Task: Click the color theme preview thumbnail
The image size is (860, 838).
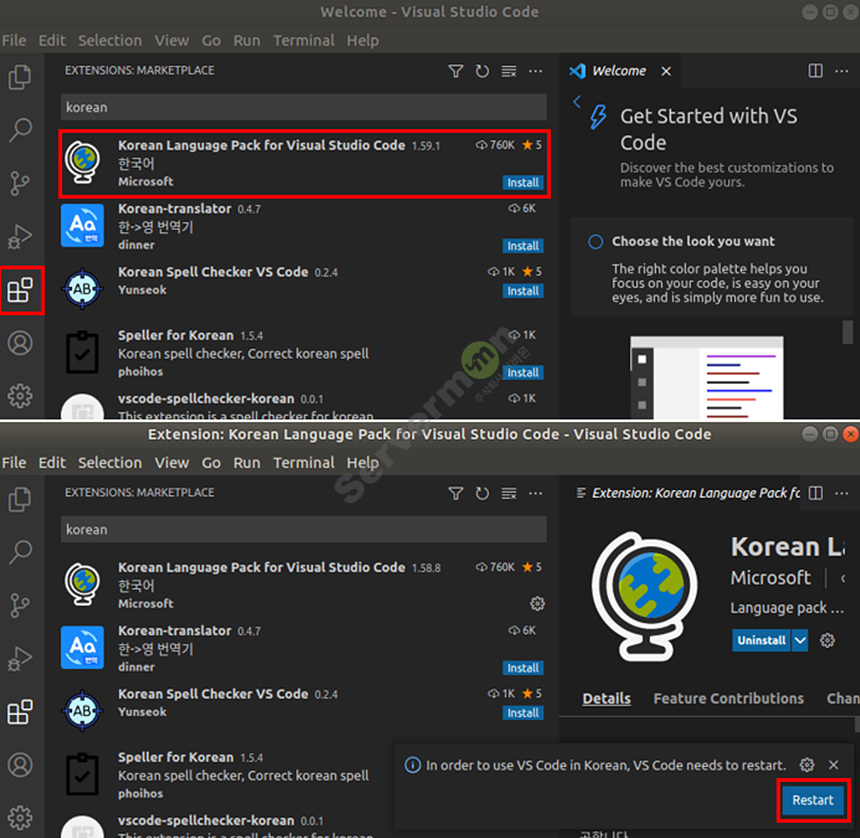Action: (706, 378)
